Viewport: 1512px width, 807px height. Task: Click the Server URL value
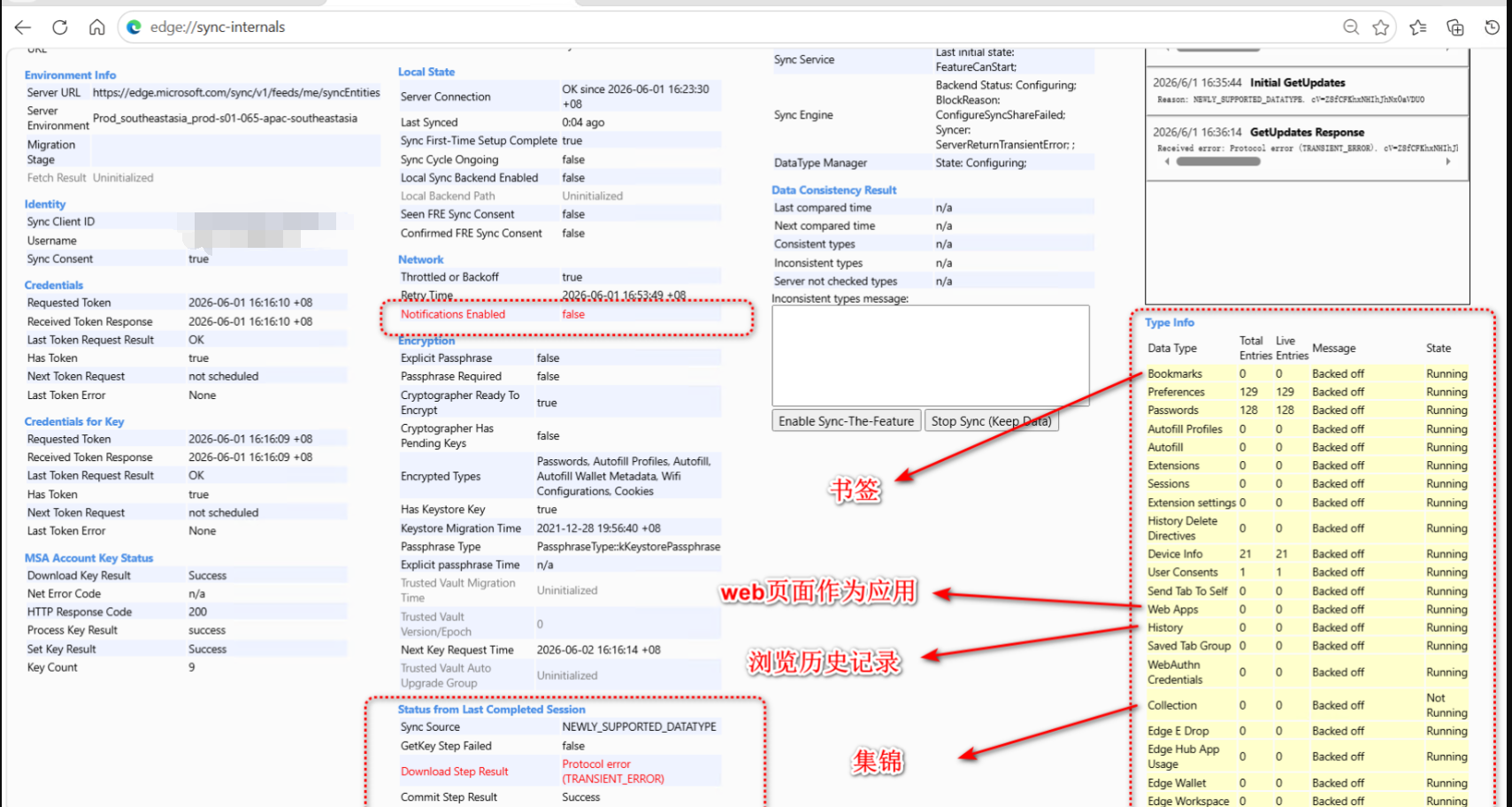236,92
